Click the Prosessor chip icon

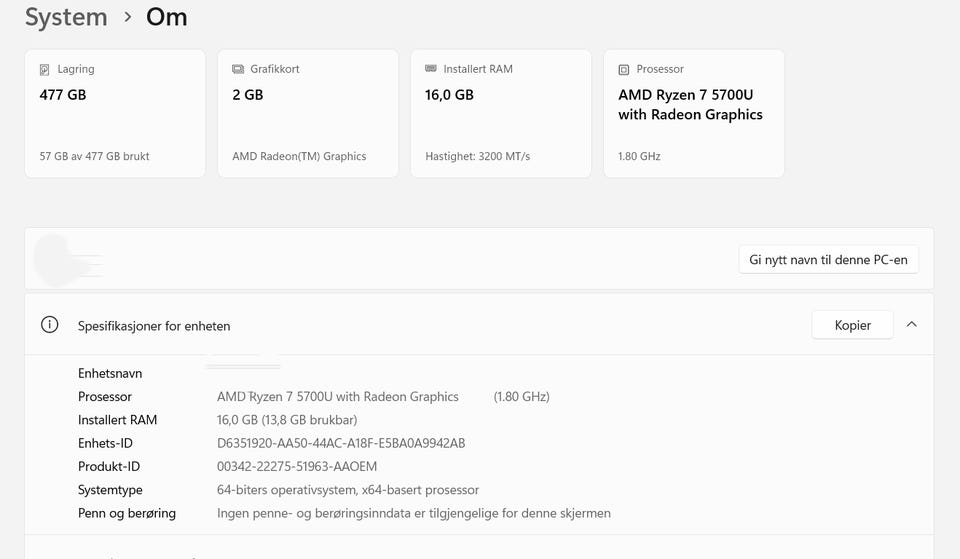[x=624, y=70]
